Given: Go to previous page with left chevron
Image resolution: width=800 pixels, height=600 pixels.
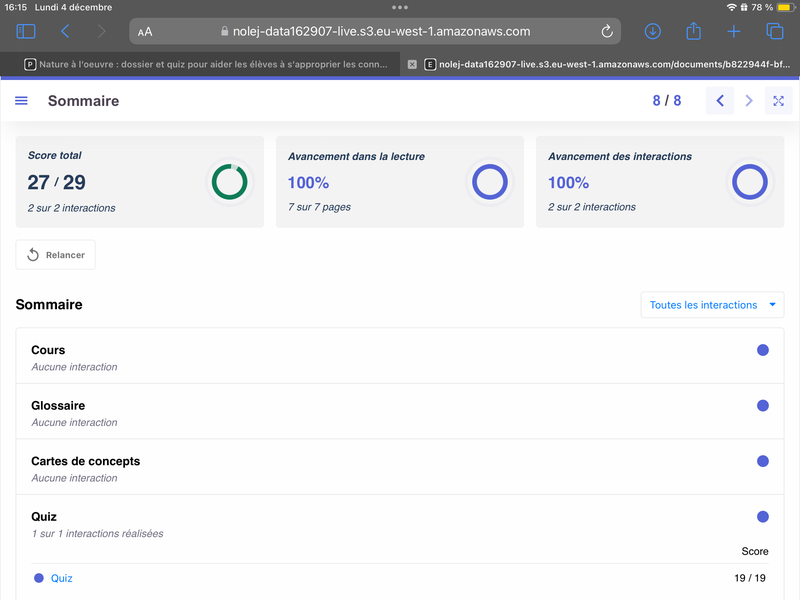Looking at the screenshot, I should [720, 101].
